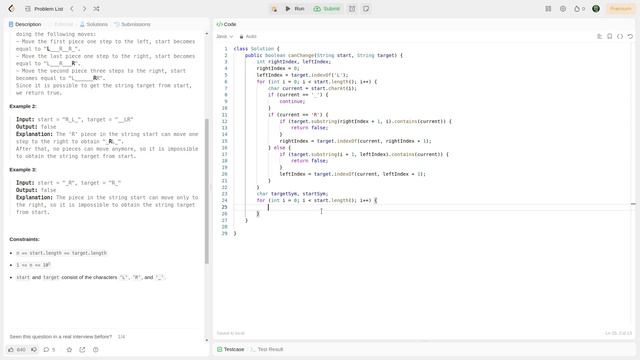Click the debugger icon left of Run
Viewport: 640px width, 360px height.
point(274,9)
